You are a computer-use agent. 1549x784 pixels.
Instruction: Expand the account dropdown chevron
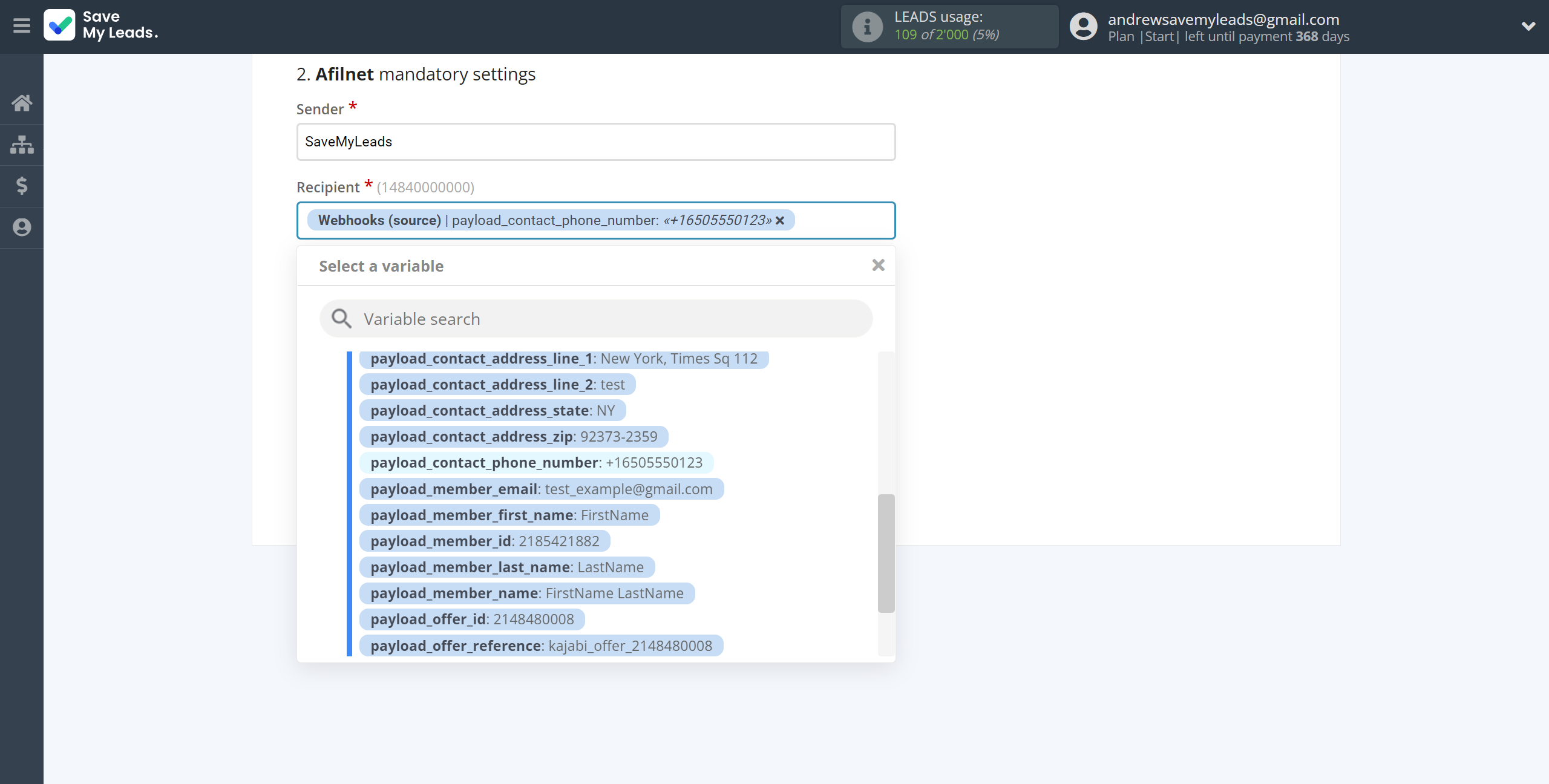click(x=1528, y=26)
